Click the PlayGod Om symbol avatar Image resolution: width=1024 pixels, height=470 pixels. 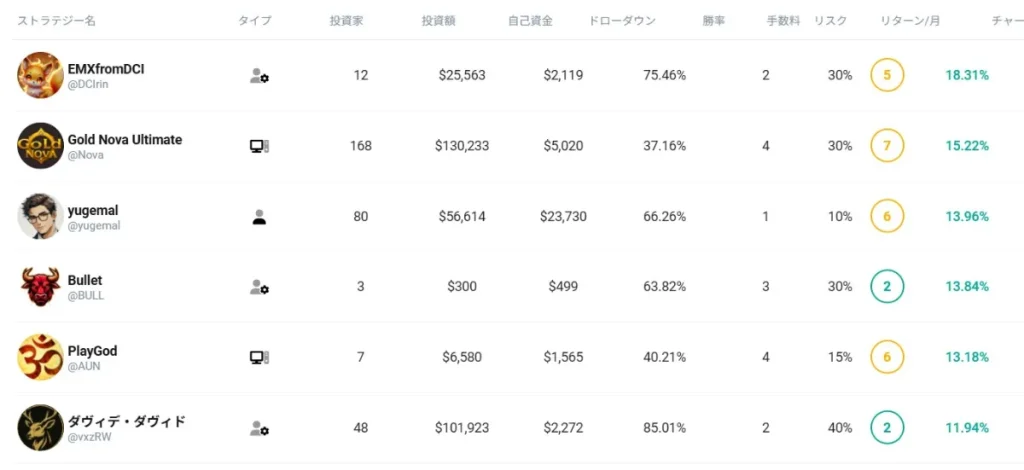coord(40,357)
